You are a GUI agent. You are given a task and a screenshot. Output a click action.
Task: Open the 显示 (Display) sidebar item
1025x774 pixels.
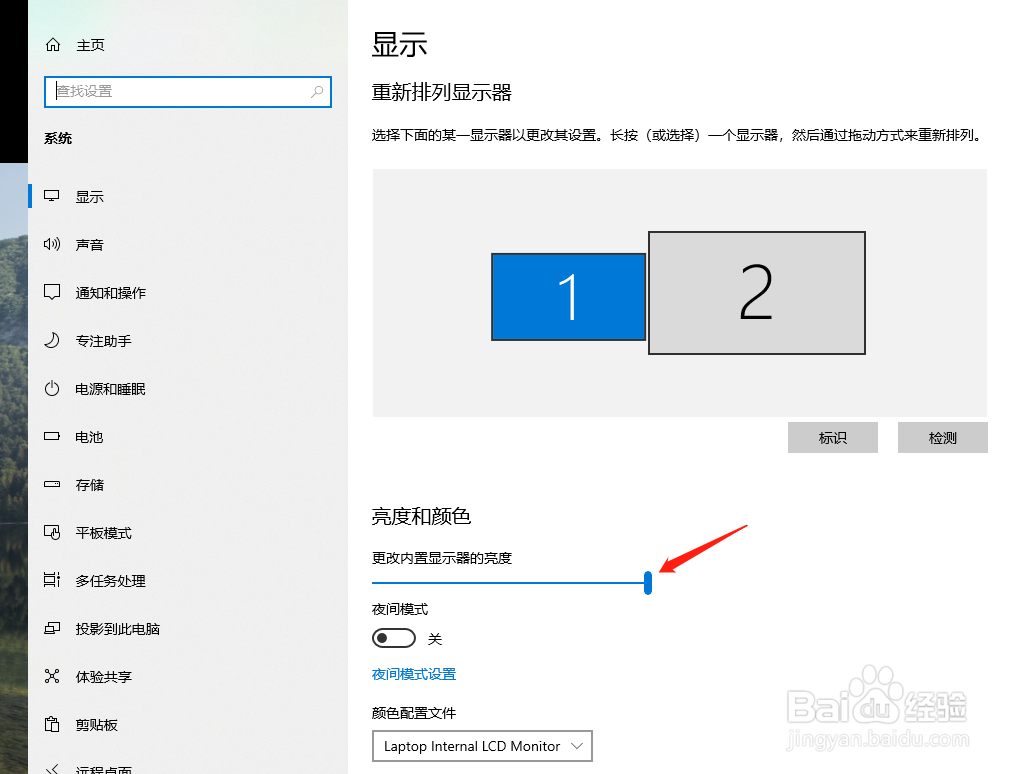click(90, 196)
